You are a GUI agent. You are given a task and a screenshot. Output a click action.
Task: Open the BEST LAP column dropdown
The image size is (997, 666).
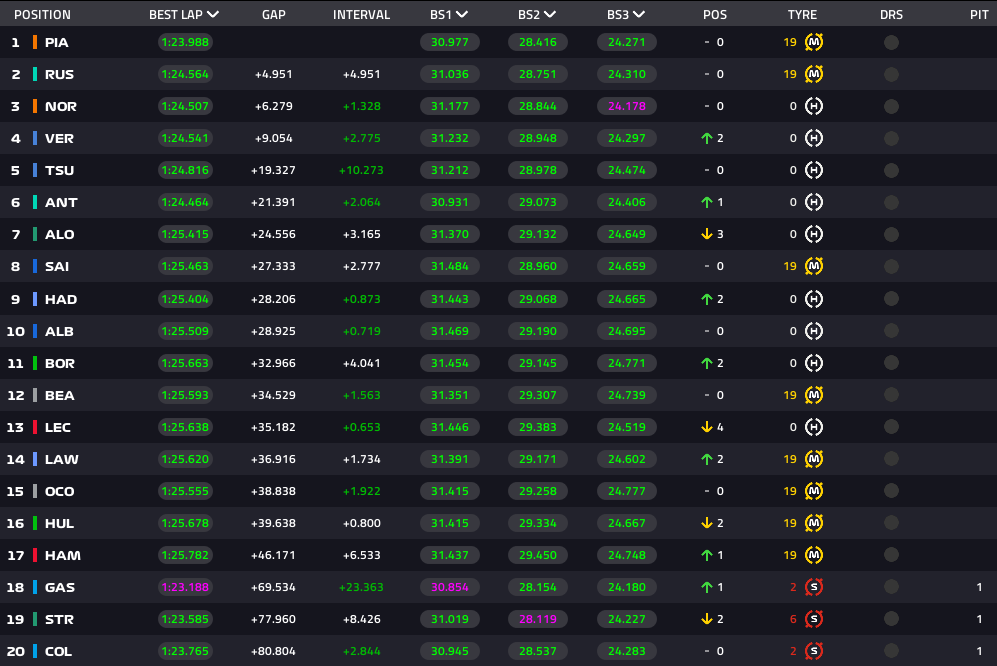(x=212, y=15)
